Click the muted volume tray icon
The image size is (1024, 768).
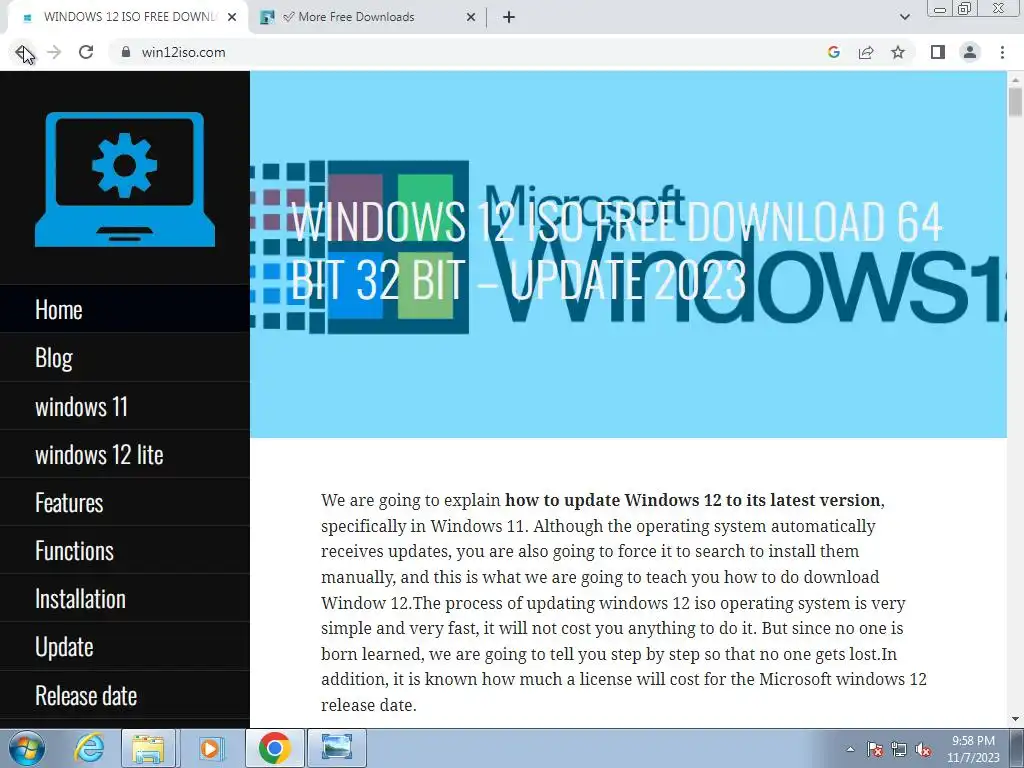(923, 749)
